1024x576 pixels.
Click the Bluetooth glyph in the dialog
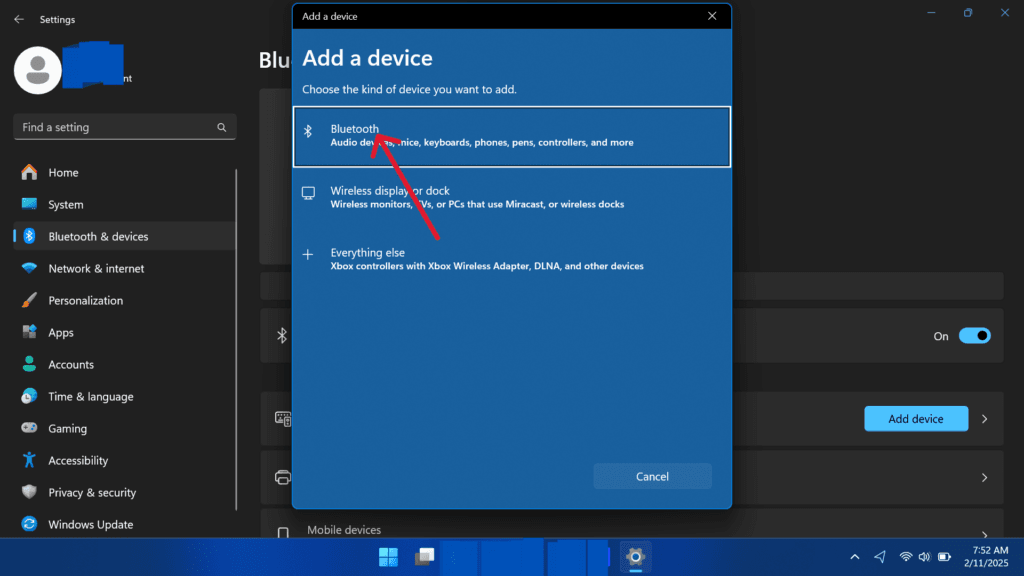click(308, 131)
